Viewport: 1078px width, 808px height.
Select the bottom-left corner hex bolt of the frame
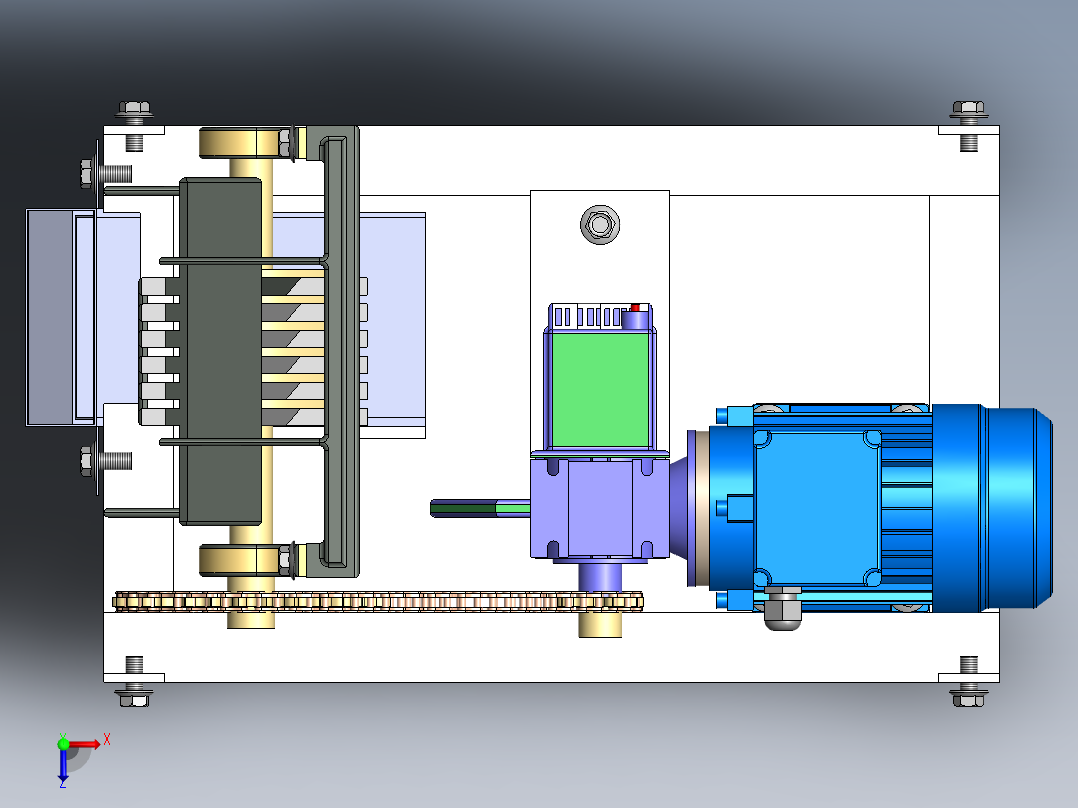pyautogui.click(x=135, y=681)
